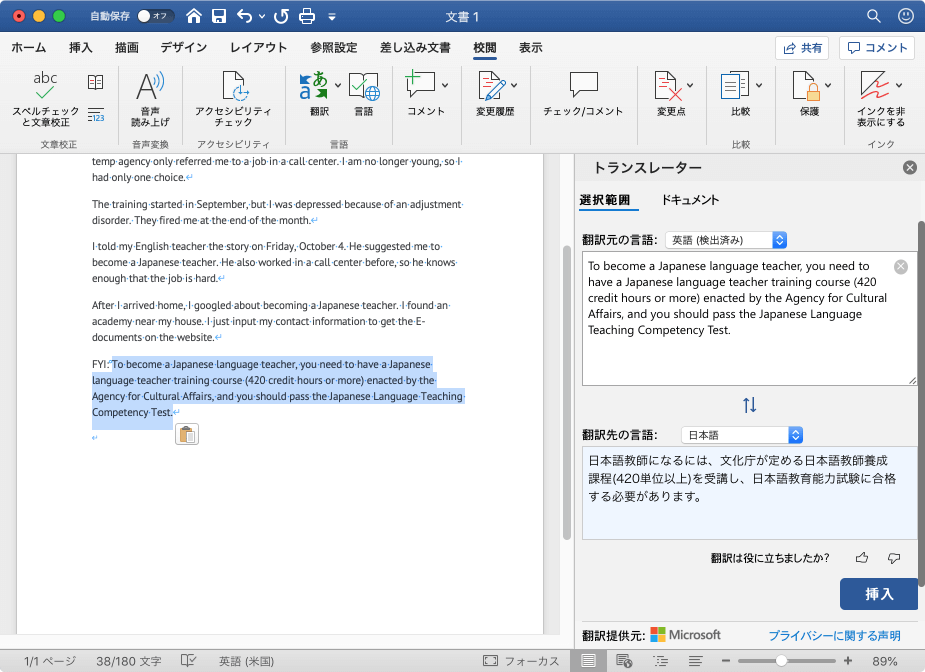Screen dimensions: 925x672
Task: Close the Translator (トランスレーター) pane
Action: click(910, 168)
